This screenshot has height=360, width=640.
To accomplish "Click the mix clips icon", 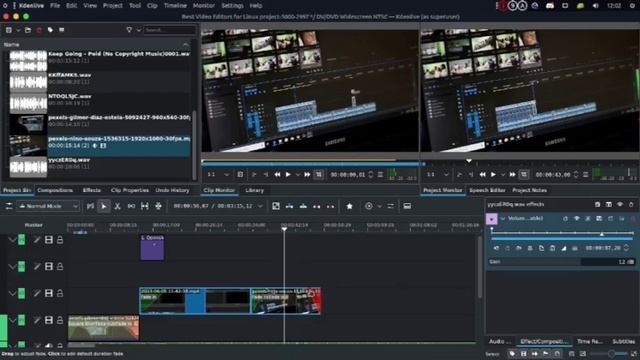I will click(x=90, y=207).
